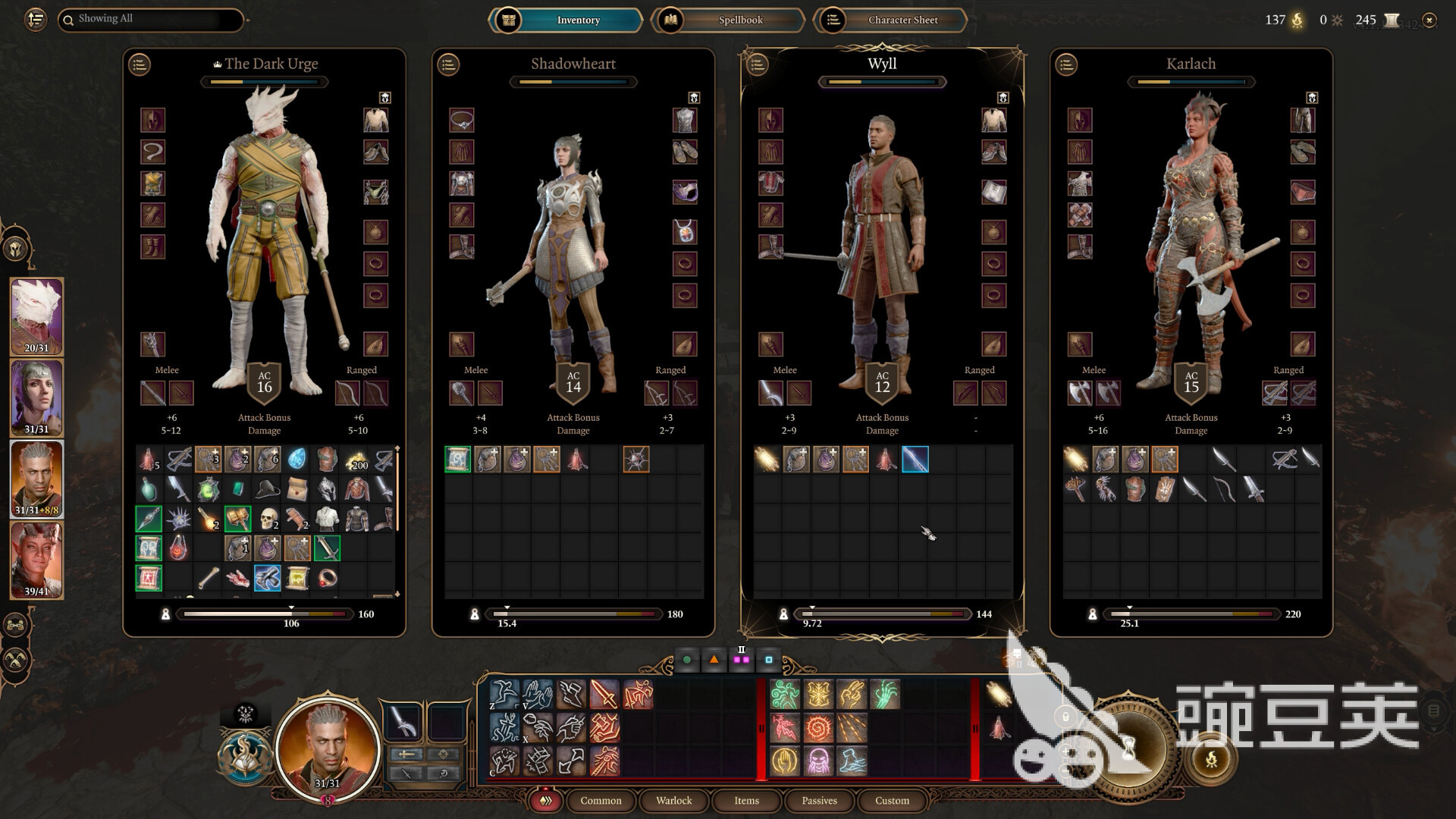Expand Shadowheart's panel list menu
1456x819 pixels.
pos(448,65)
